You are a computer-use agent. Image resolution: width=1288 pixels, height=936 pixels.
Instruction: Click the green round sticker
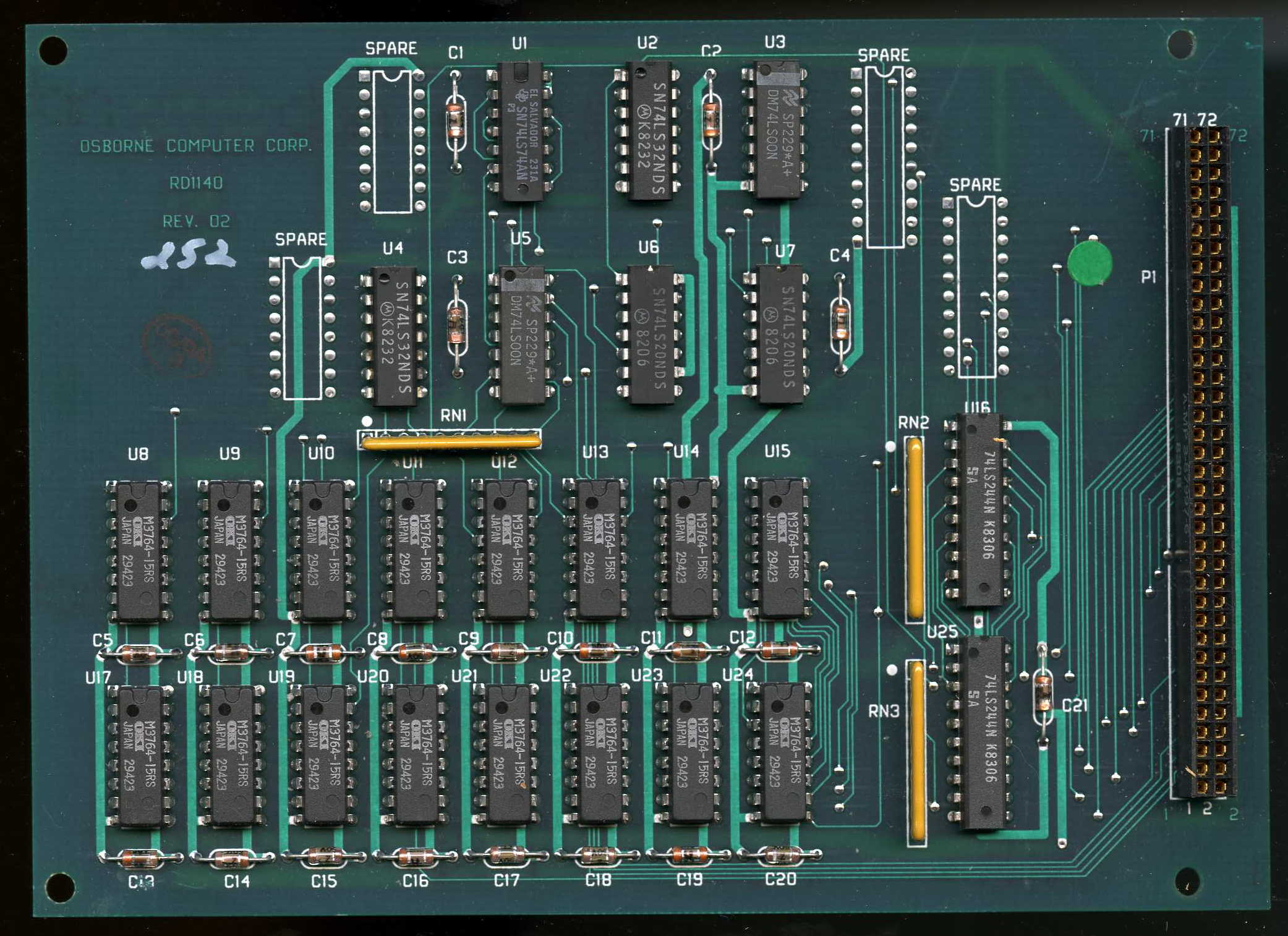(x=1090, y=263)
